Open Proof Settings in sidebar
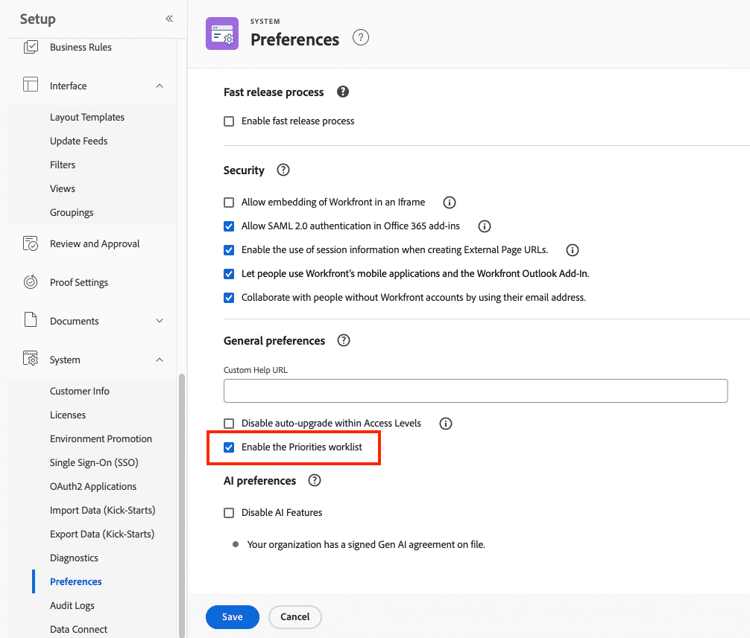 point(79,283)
